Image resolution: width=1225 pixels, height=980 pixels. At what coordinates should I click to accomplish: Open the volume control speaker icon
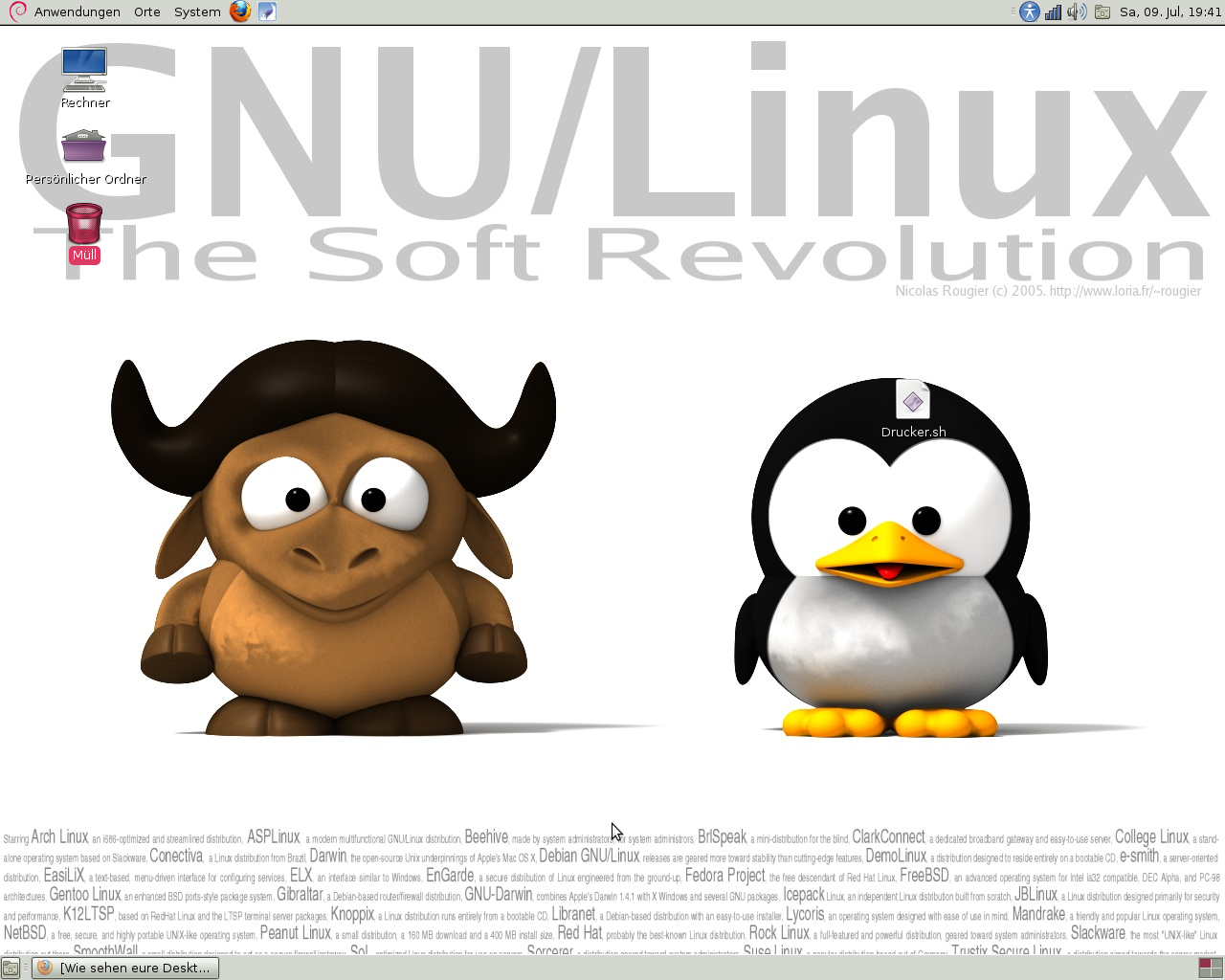coord(1077,11)
